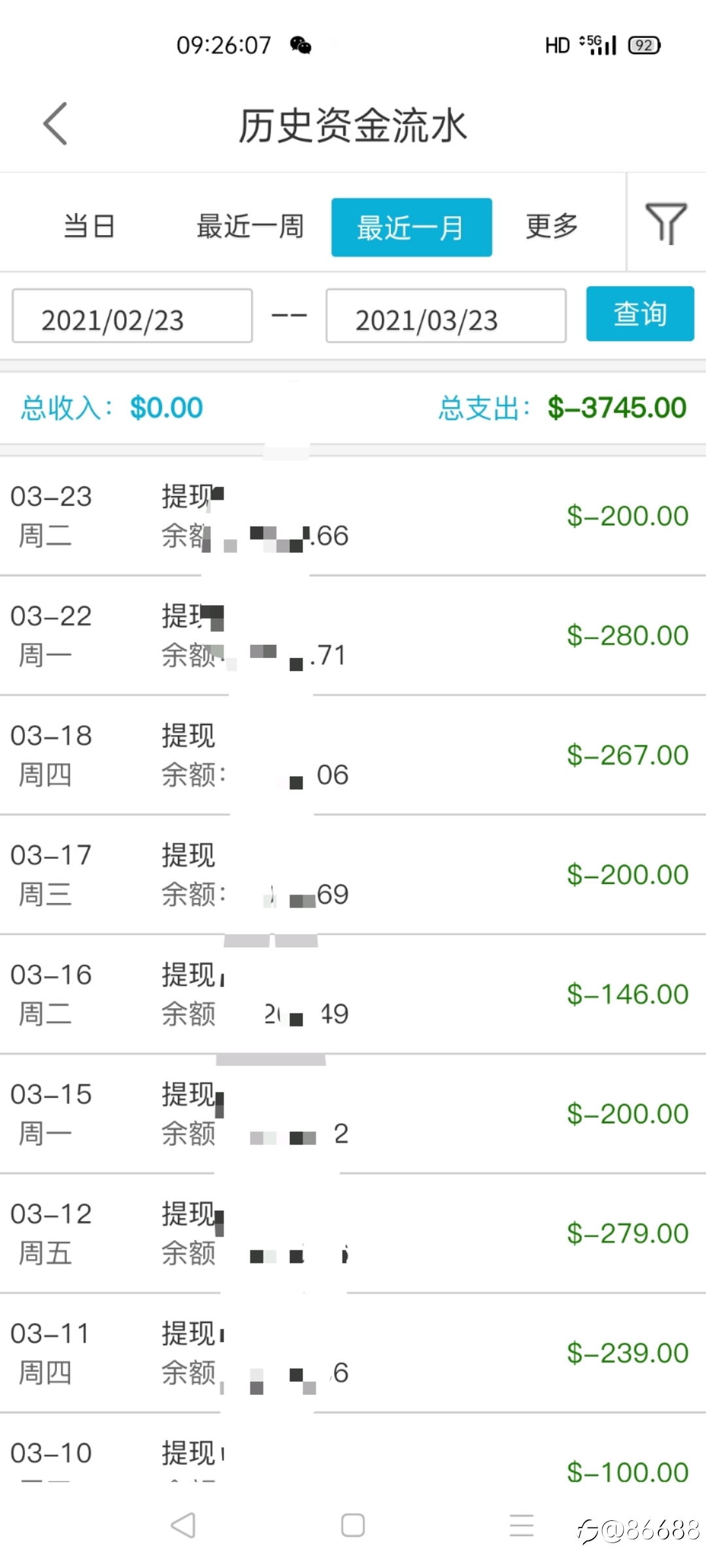
Task: Tap the Android back navigation triangle
Action: click(183, 1526)
